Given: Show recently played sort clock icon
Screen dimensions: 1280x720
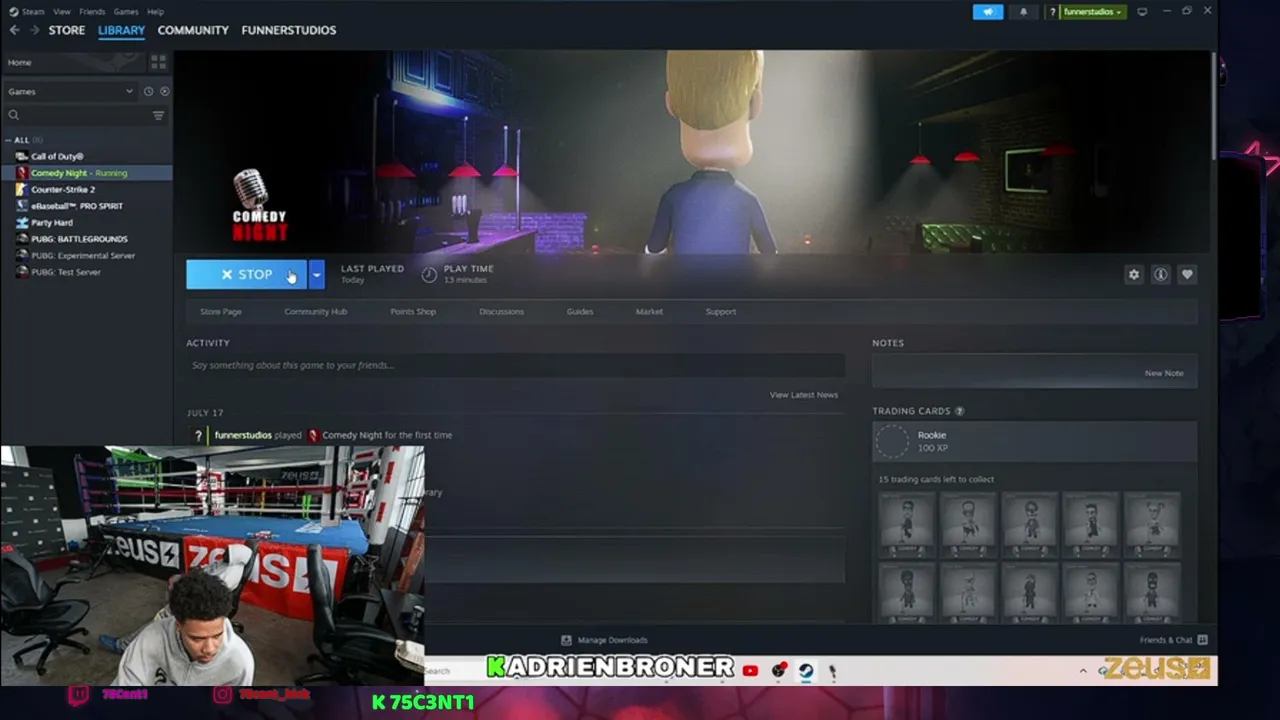Looking at the screenshot, I should (148, 91).
